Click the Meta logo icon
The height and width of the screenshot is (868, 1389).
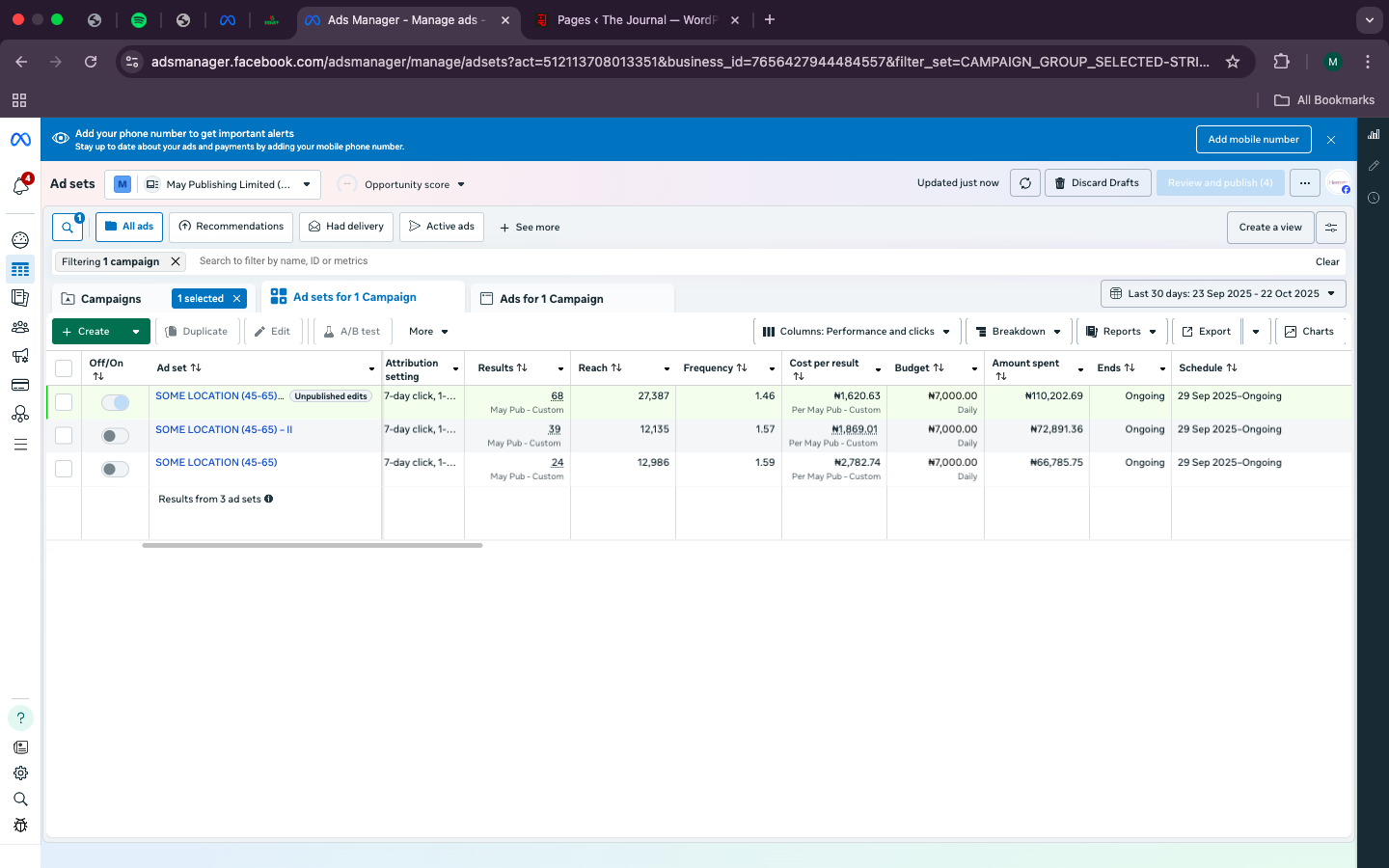[20, 140]
